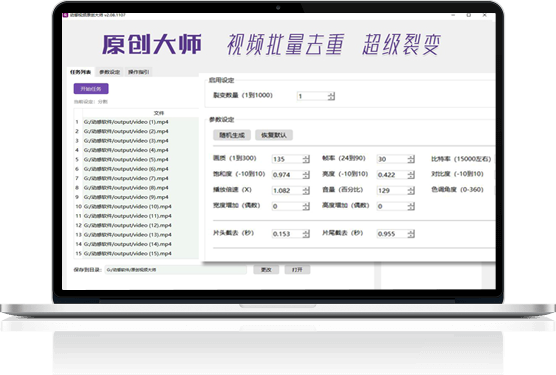The width and height of the screenshot is (556, 375).
Task: Adjust the 帧率 spinner showing 30
Action: [x=411, y=159]
